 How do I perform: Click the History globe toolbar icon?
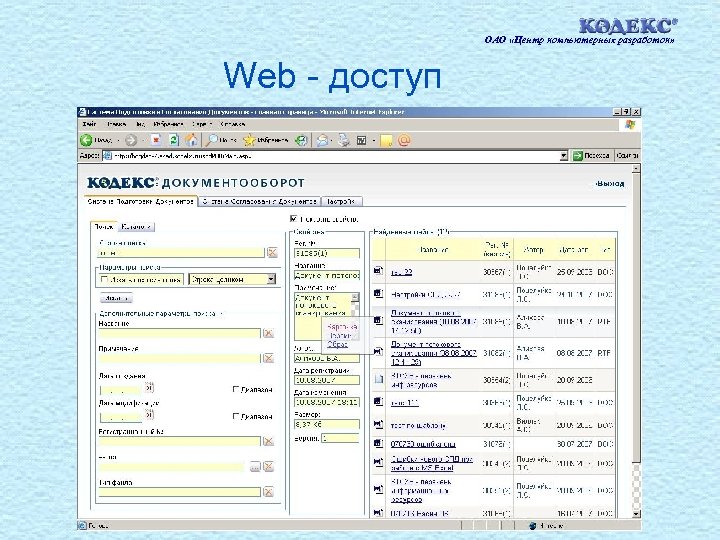[301, 140]
